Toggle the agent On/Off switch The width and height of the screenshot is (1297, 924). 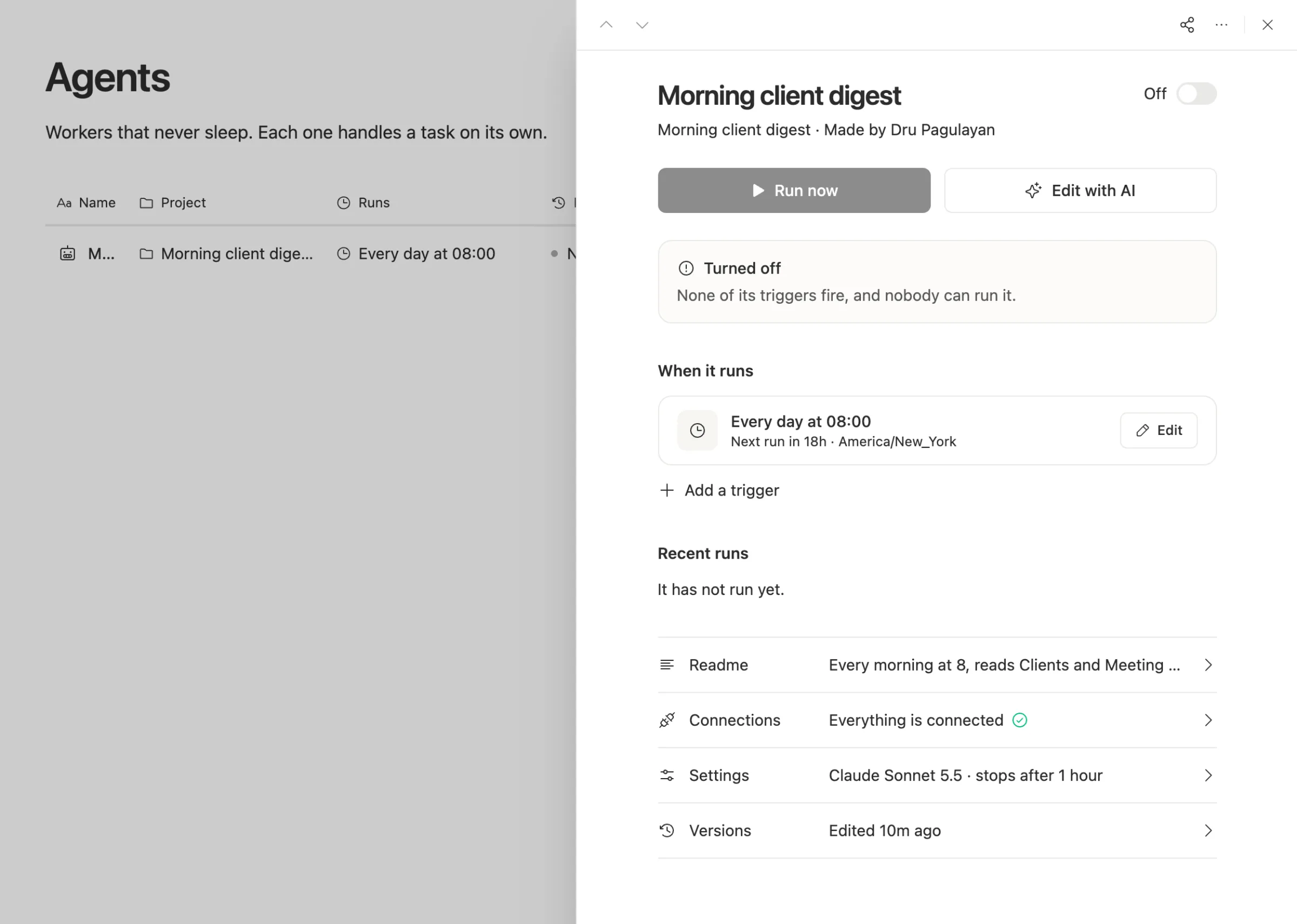1196,93
